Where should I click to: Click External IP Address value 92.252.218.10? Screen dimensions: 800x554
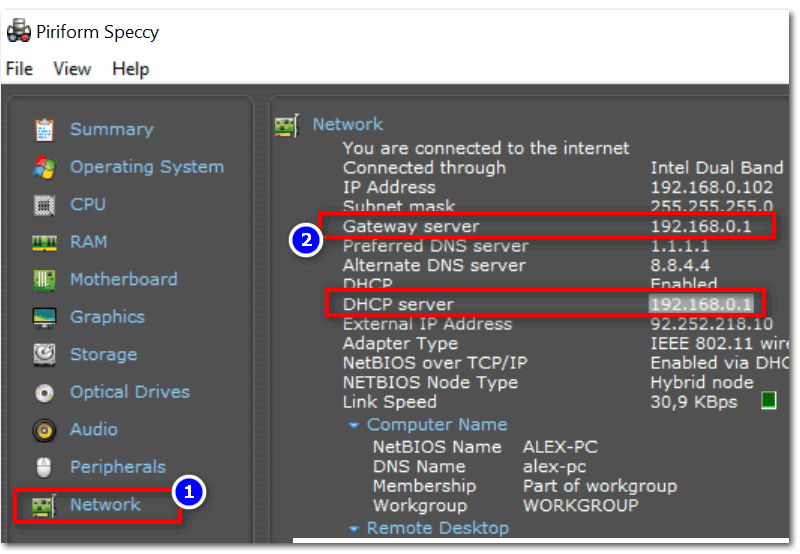point(712,324)
